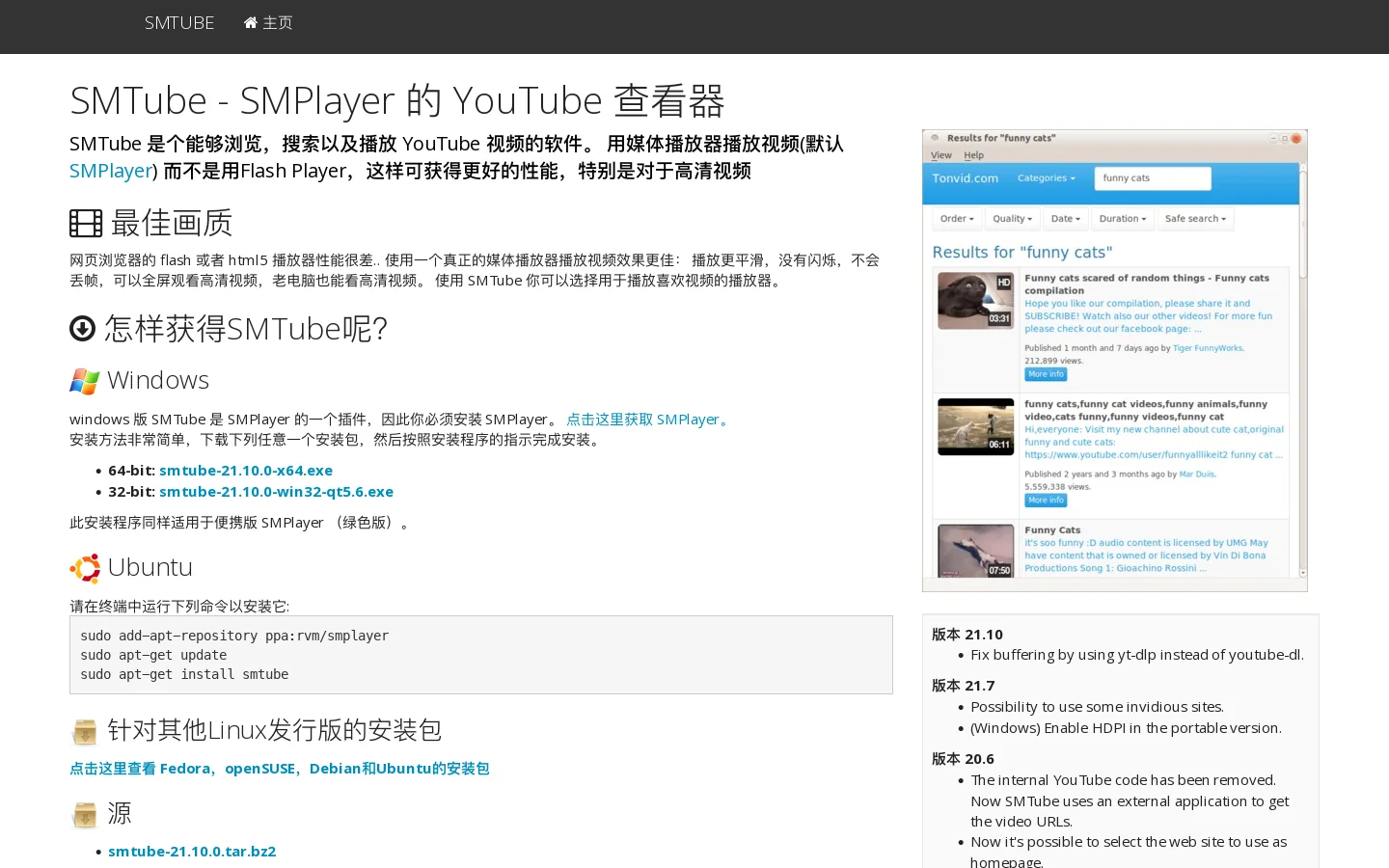The image size is (1389, 868).
Task: Open the Fedora, openSUSE, Debian packages link
Action: tap(280, 769)
